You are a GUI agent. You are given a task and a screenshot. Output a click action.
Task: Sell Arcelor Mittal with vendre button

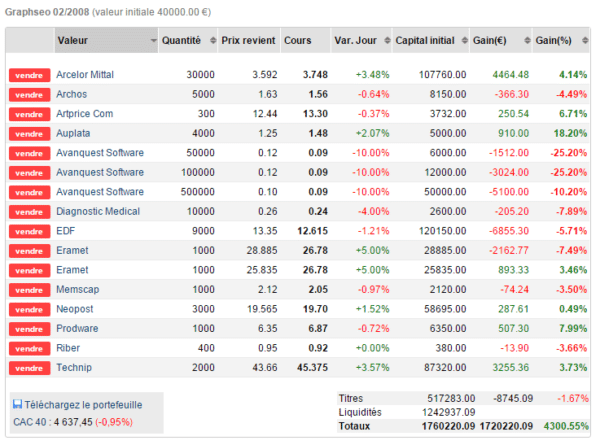pos(29,75)
